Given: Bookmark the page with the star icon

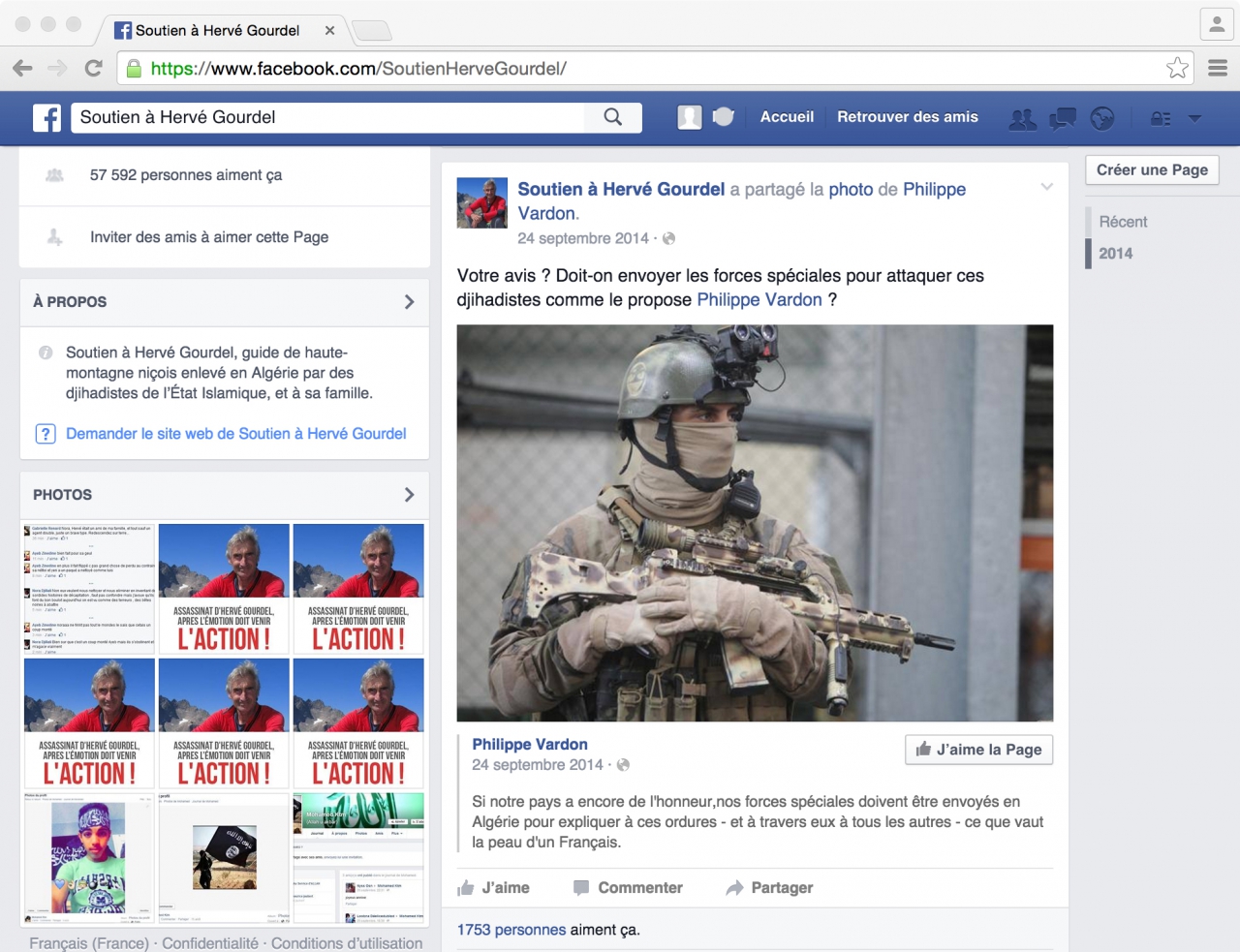Looking at the screenshot, I should point(1177,68).
